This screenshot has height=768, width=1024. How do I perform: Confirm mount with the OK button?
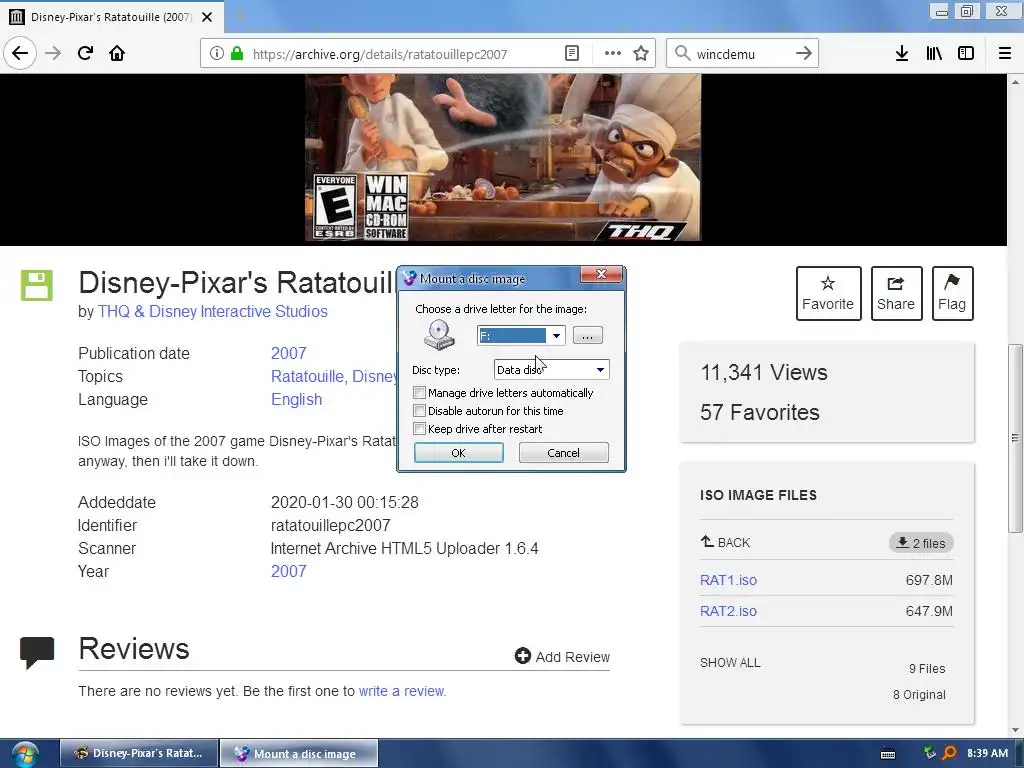pos(458,453)
